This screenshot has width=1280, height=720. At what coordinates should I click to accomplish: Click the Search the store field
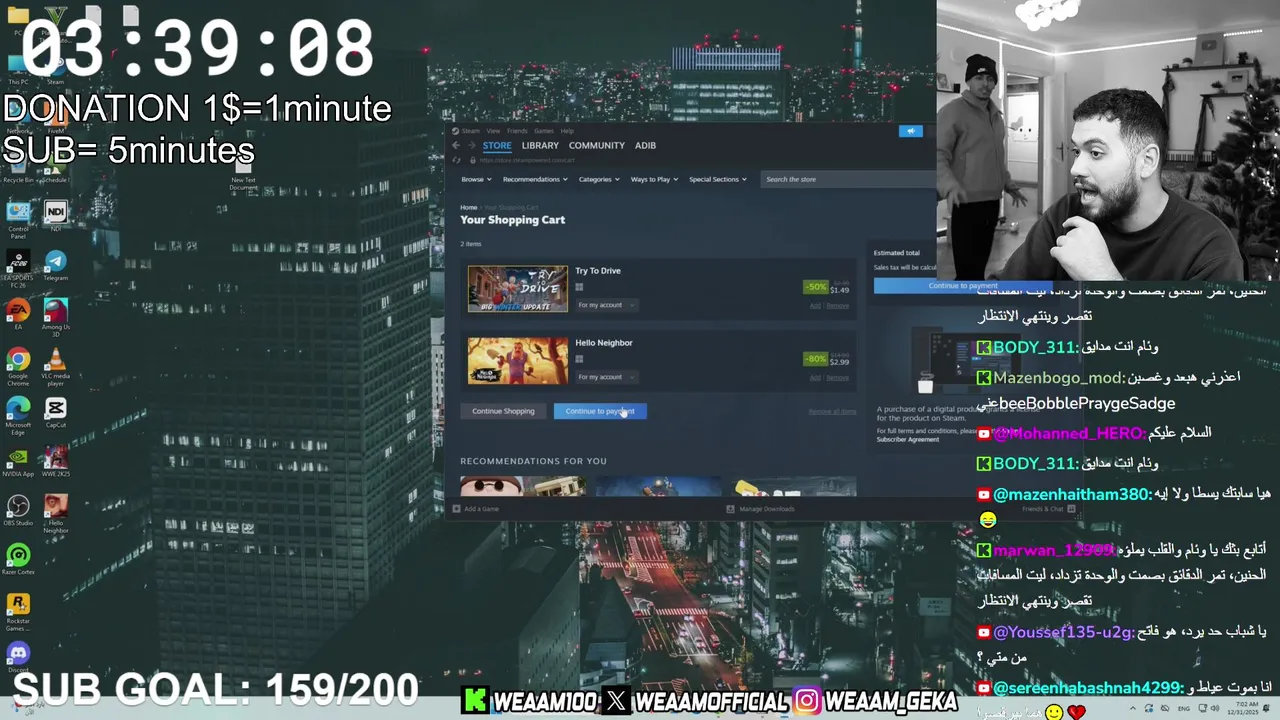tap(848, 179)
